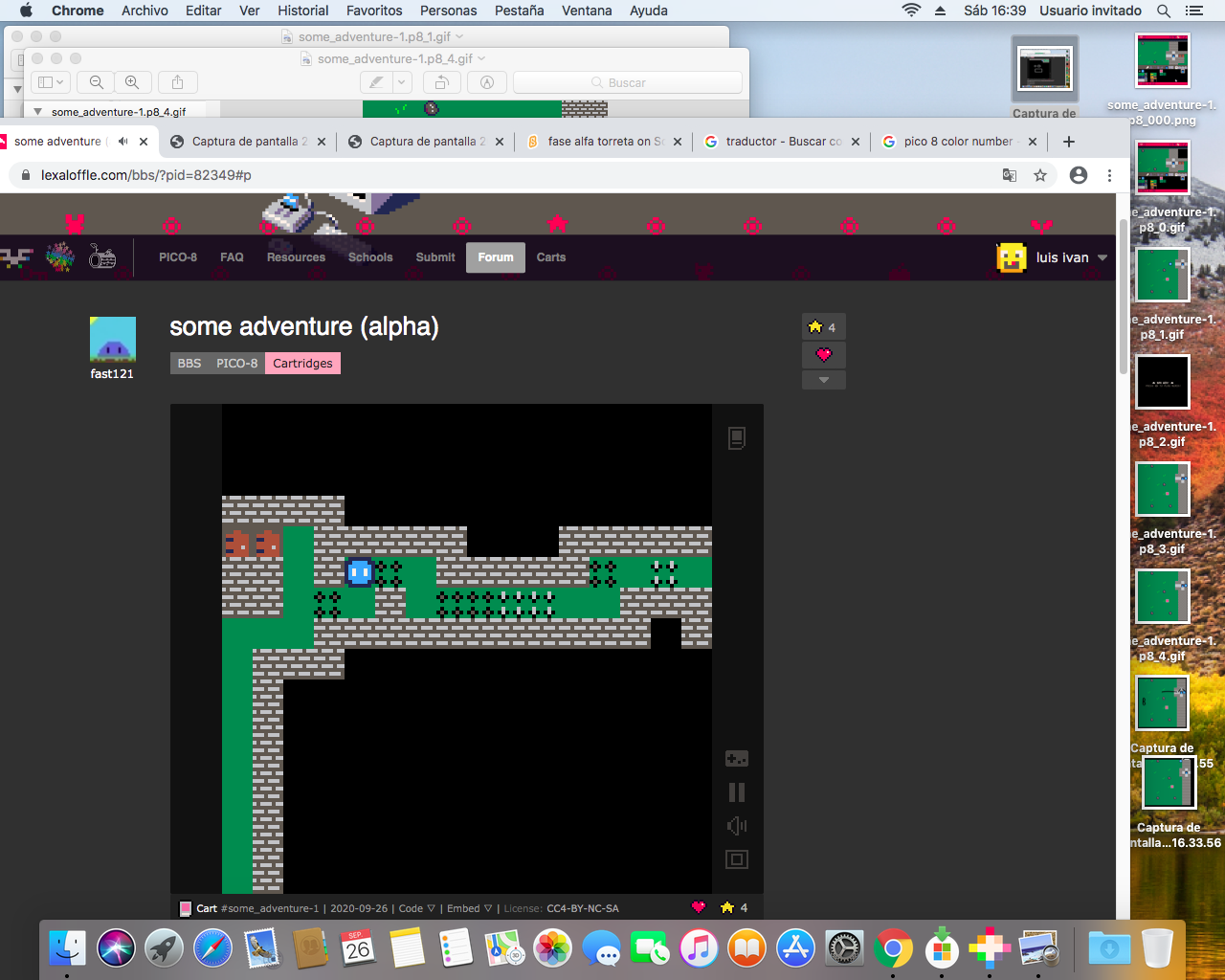Image resolution: width=1225 pixels, height=980 pixels.
Task: Heart the cart in the bottom info bar
Action: (699, 907)
